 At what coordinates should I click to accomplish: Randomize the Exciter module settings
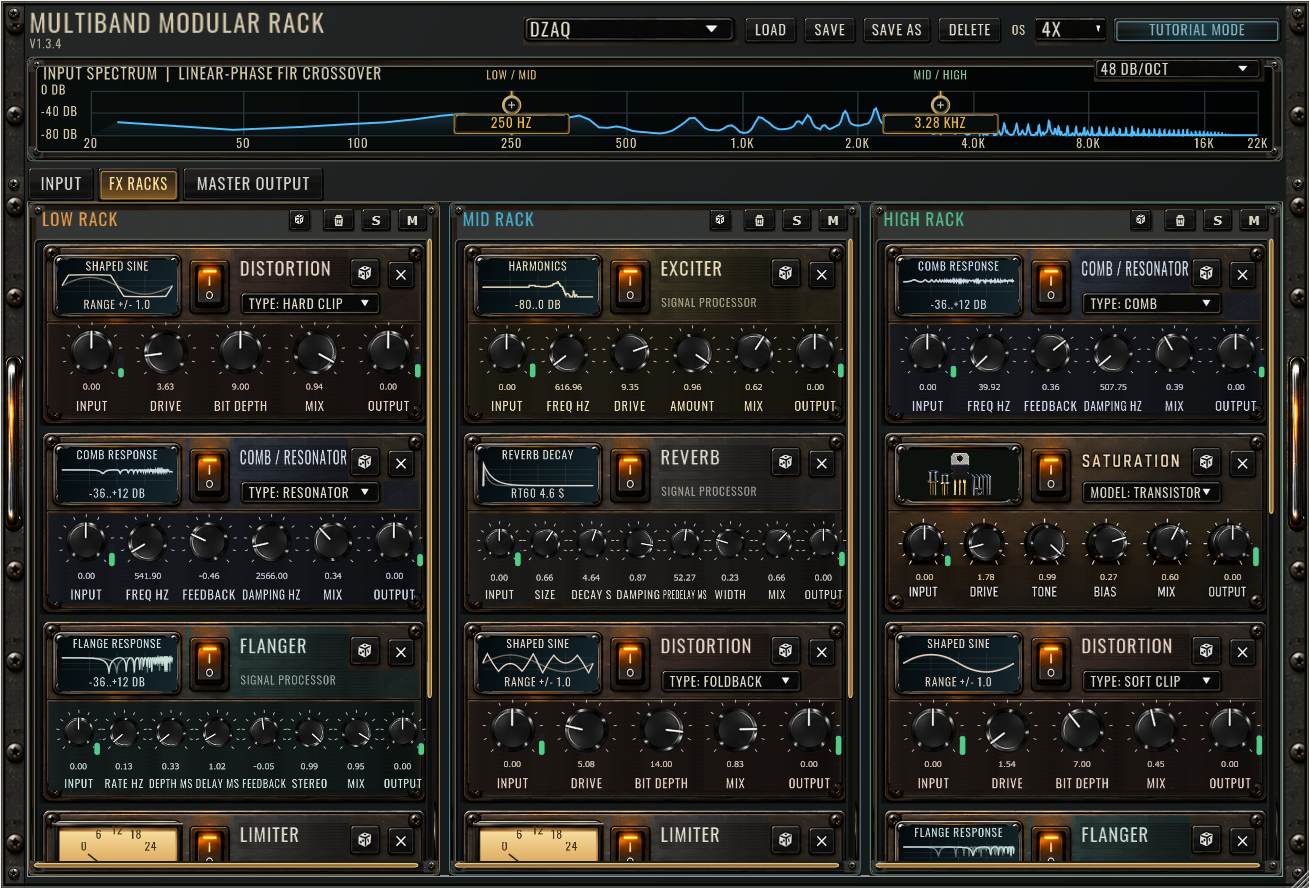point(786,275)
